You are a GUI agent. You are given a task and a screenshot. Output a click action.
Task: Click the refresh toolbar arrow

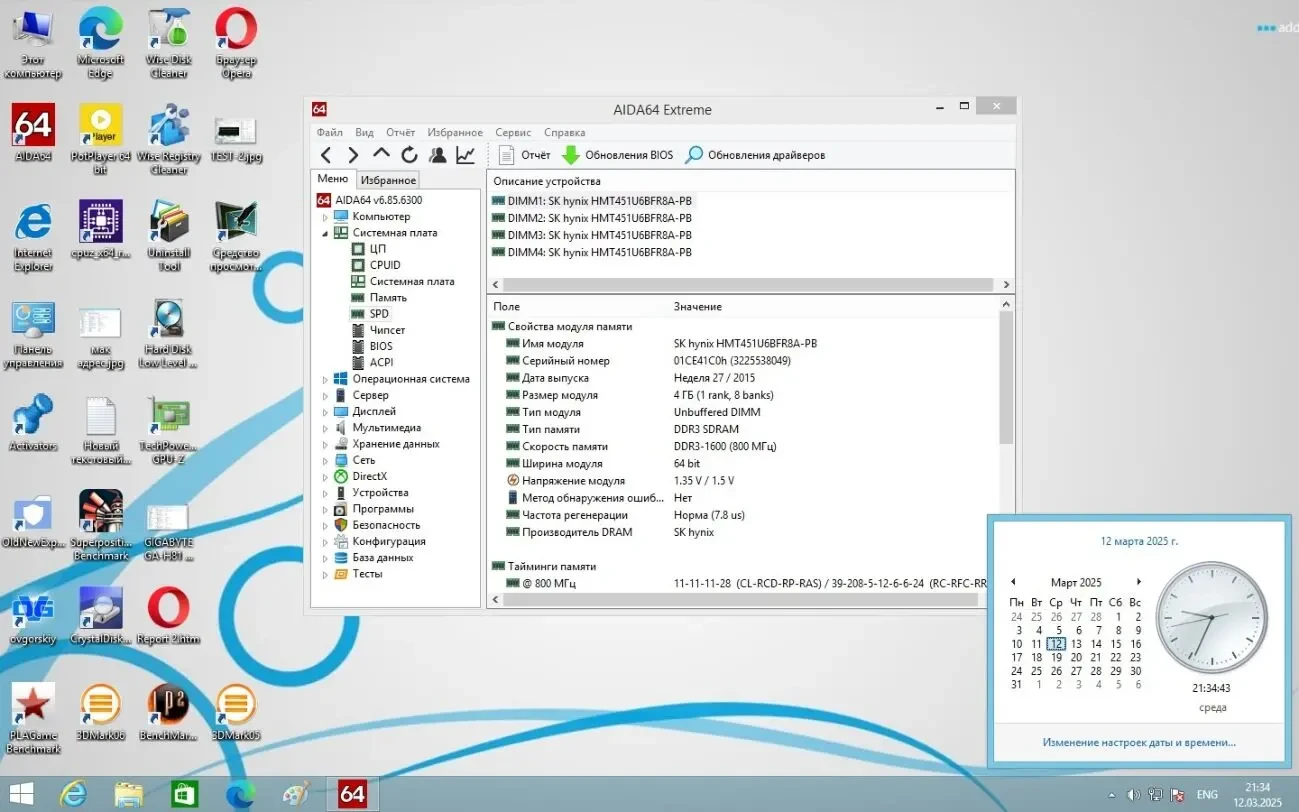coord(409,155)
